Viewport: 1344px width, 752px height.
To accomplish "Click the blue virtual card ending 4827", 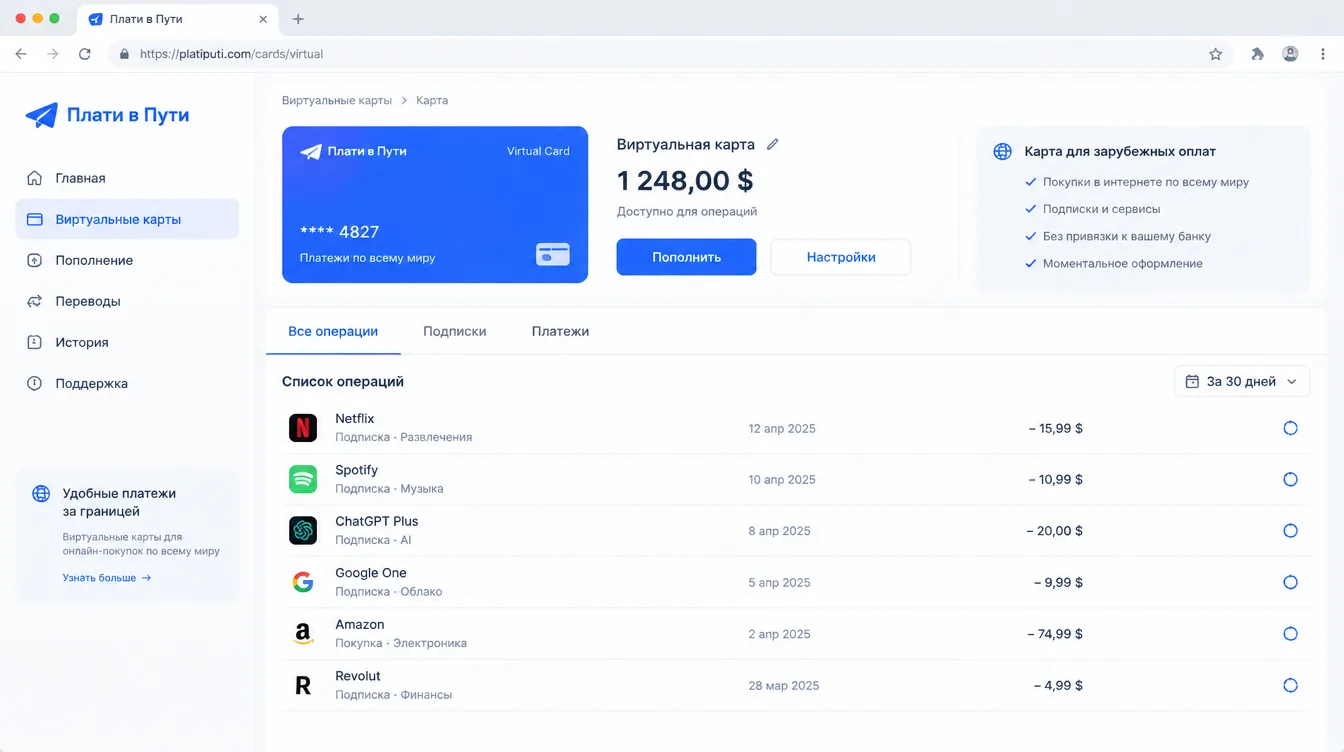I will click(x=435, y=204).
